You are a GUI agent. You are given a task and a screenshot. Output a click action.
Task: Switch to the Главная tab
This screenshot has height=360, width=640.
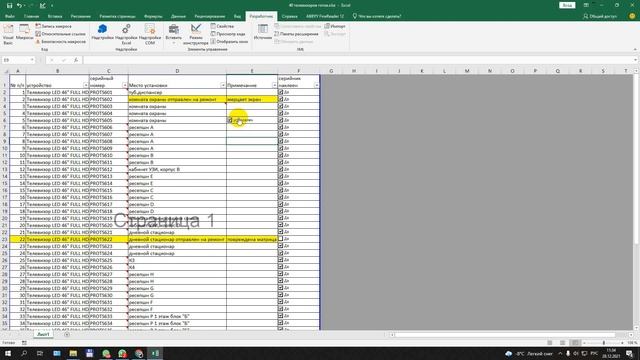(31, 16)
